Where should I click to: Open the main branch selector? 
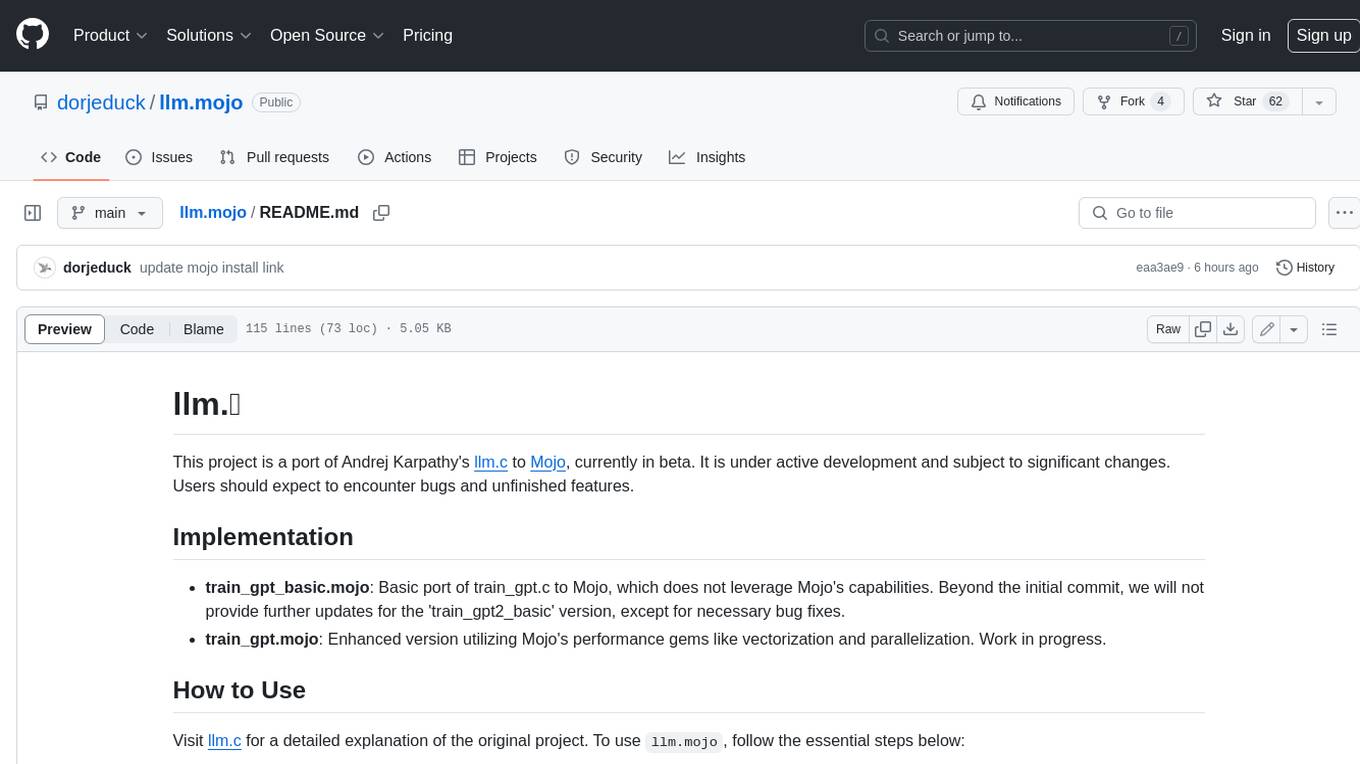point(110,213)
